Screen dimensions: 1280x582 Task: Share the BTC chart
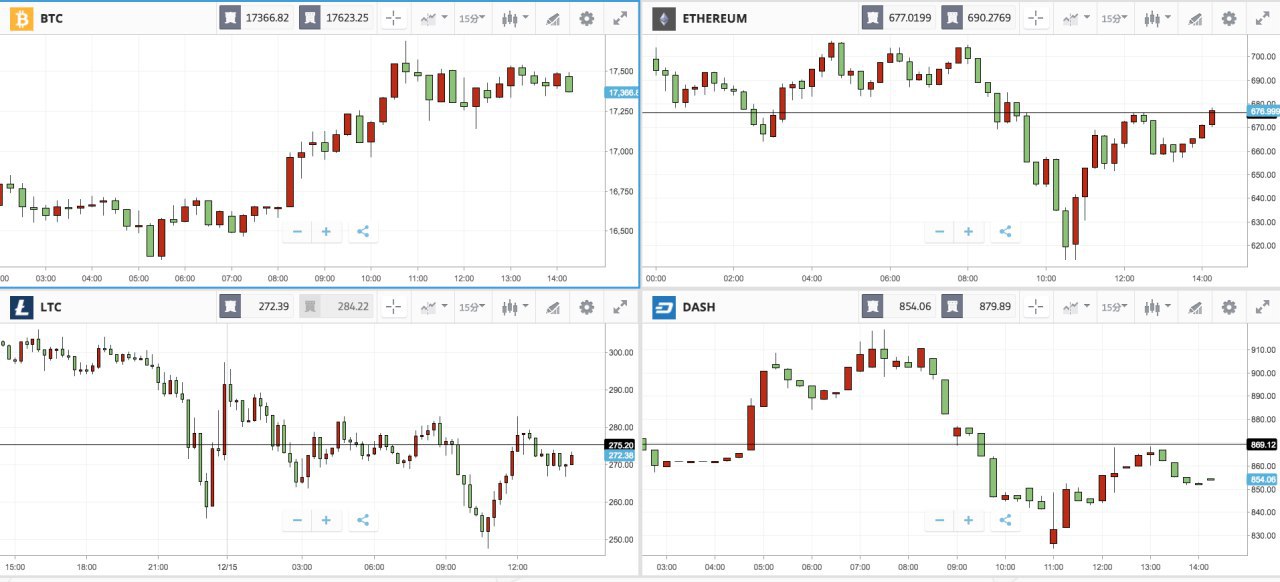362,232
